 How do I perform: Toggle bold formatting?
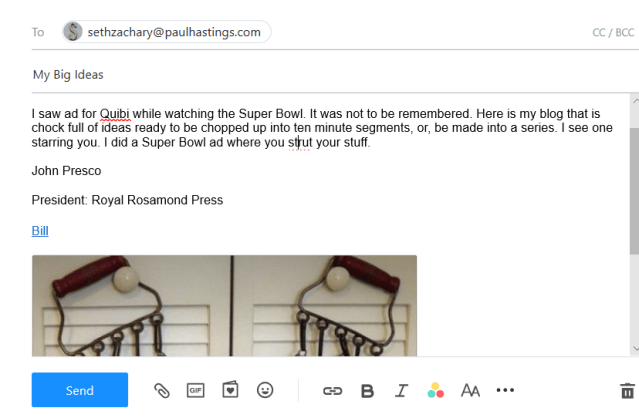click(367, 391)
